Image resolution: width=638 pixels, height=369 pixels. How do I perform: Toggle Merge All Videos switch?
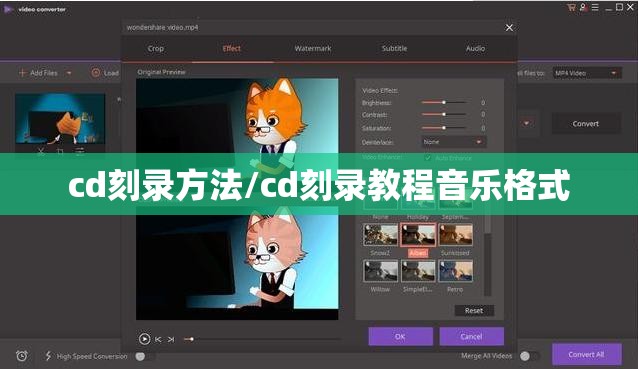(x=529, y=356)
